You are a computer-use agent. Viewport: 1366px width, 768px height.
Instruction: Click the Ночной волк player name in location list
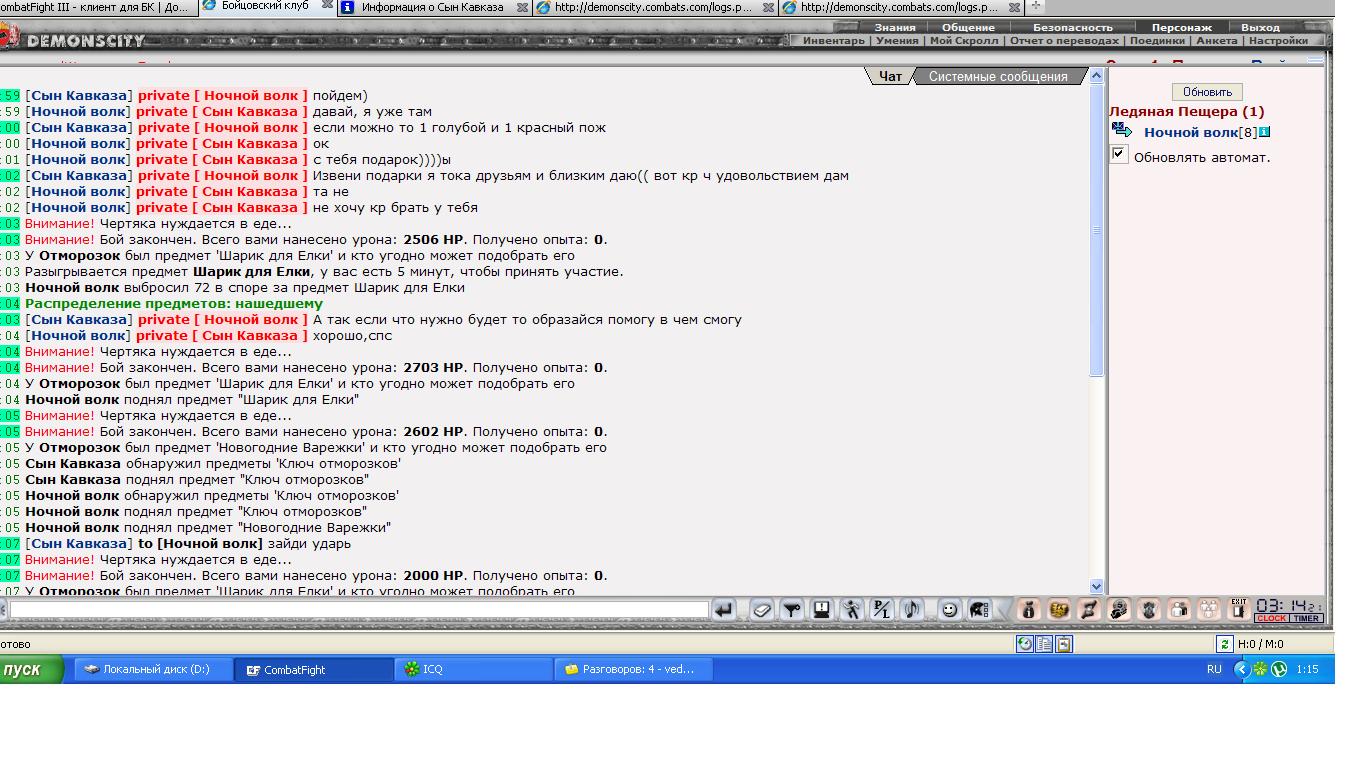1191,132
